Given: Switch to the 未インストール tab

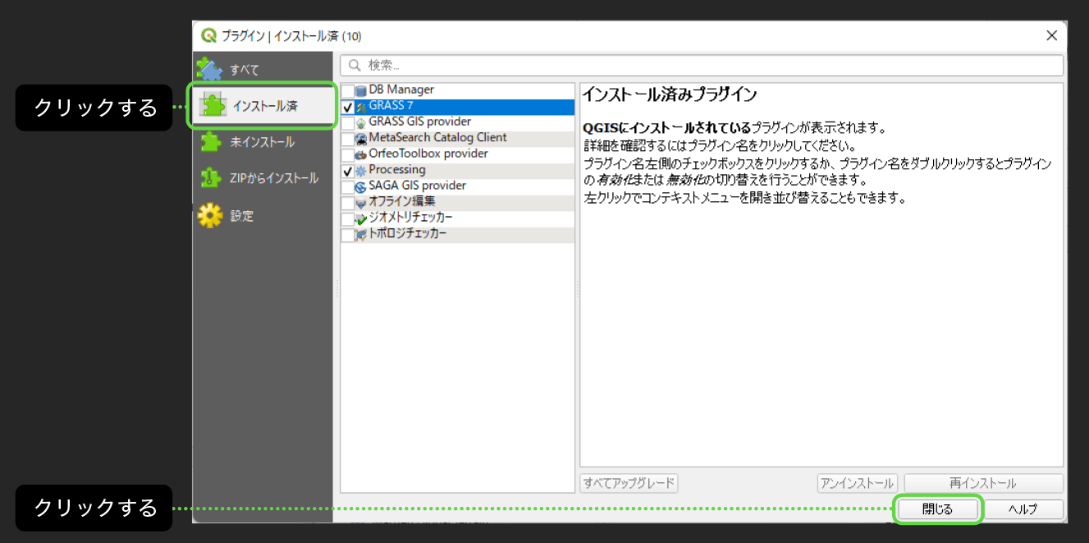Looking at the screenshot, I should tap(263, 142).
